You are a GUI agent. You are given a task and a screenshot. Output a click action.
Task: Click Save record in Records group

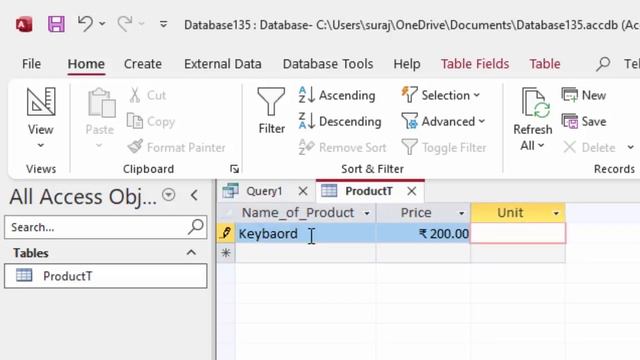click(584, 121)
